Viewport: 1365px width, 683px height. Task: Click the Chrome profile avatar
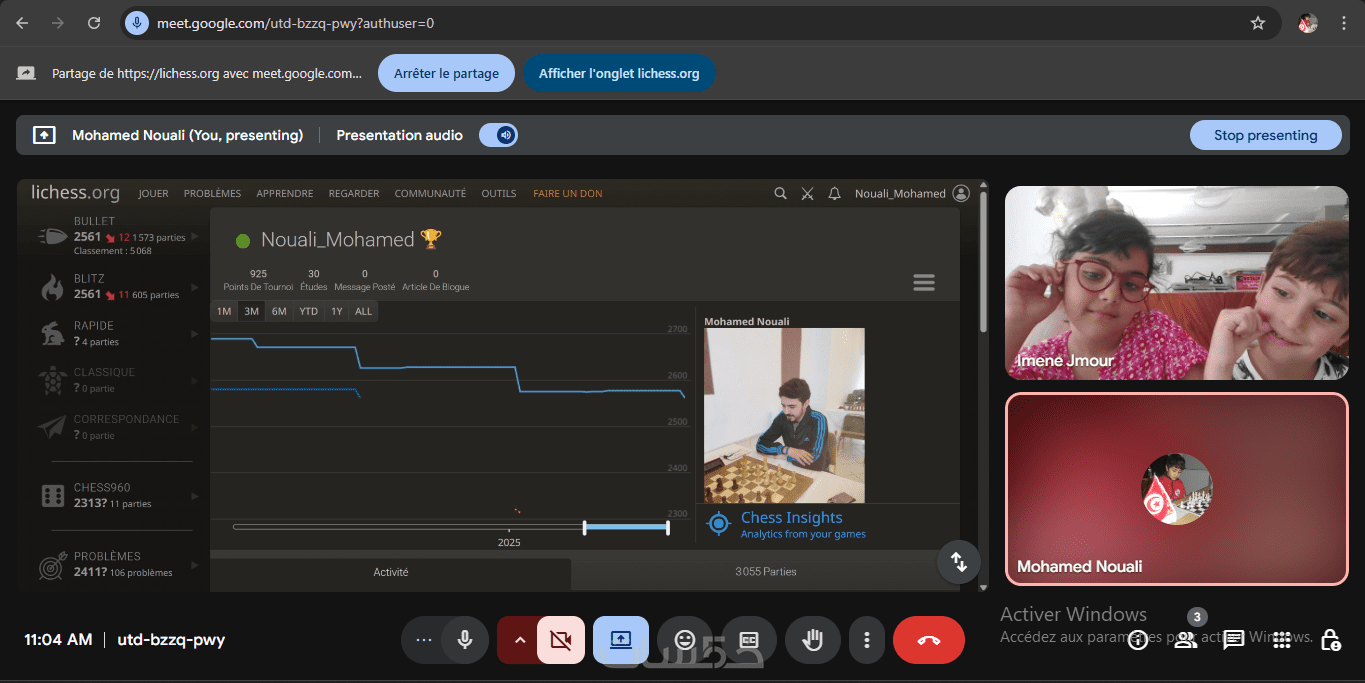pos(1308,23)
